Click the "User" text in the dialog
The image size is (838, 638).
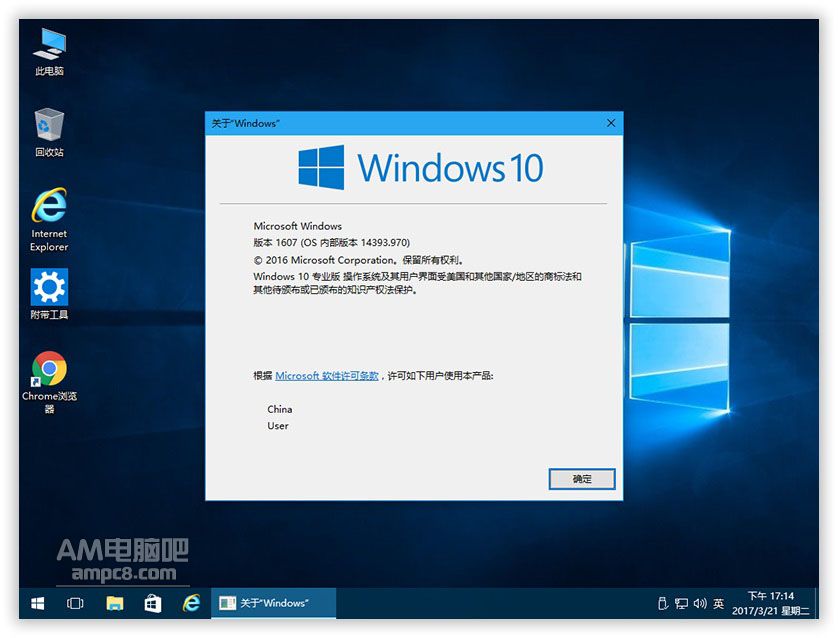point(278,426)
